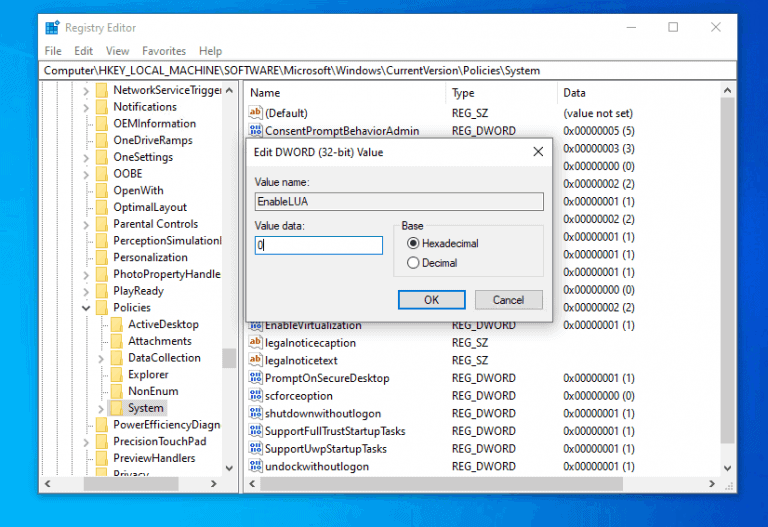Open the Favorites menu
Image resolution: width=768 pixels, height=527 pixels.
163,51
